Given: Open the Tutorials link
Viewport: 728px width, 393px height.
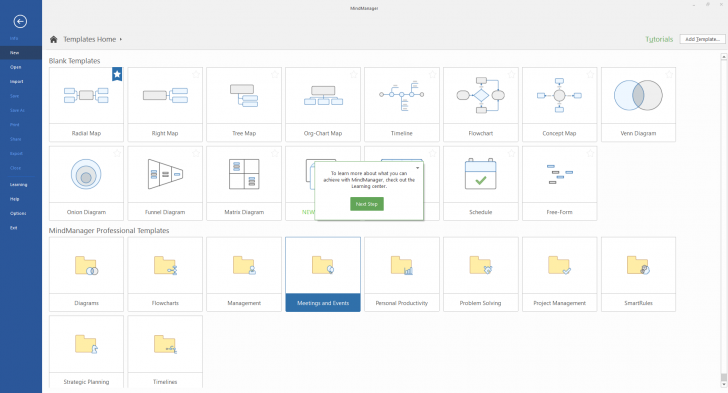Looking at the screenshot, I should [x=659, y=39].
